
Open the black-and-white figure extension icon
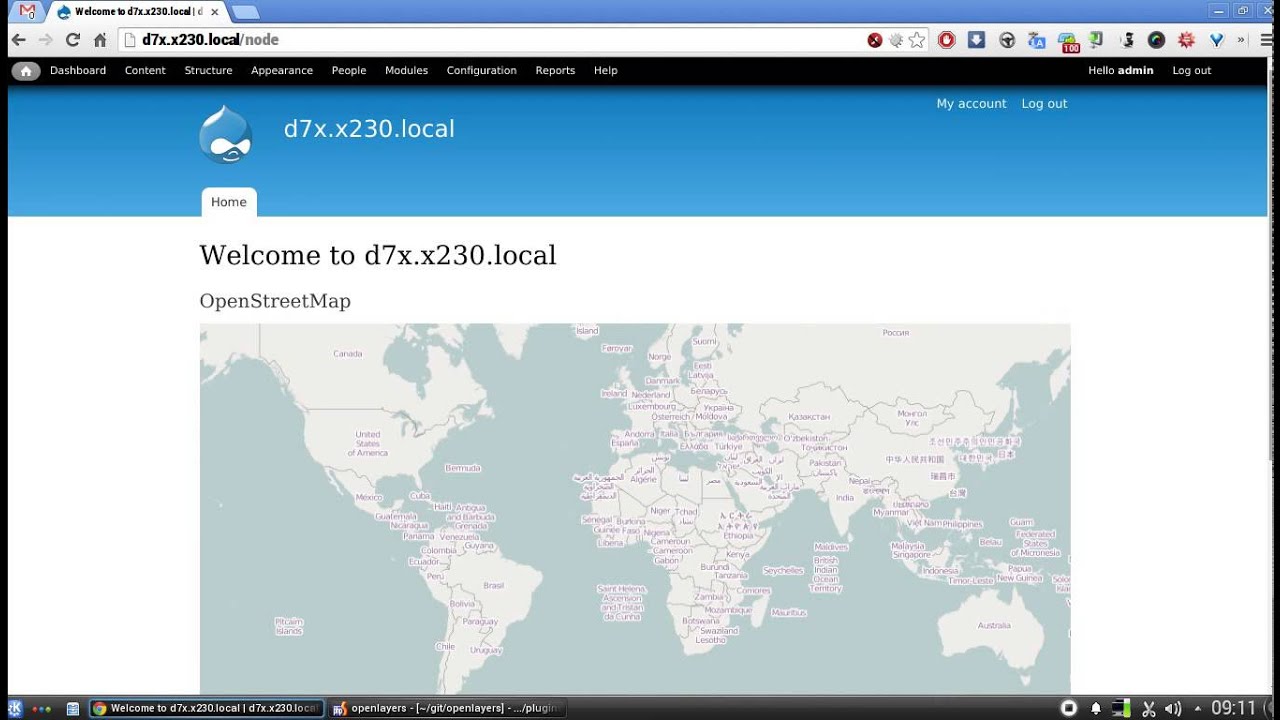click(1128, 40)
